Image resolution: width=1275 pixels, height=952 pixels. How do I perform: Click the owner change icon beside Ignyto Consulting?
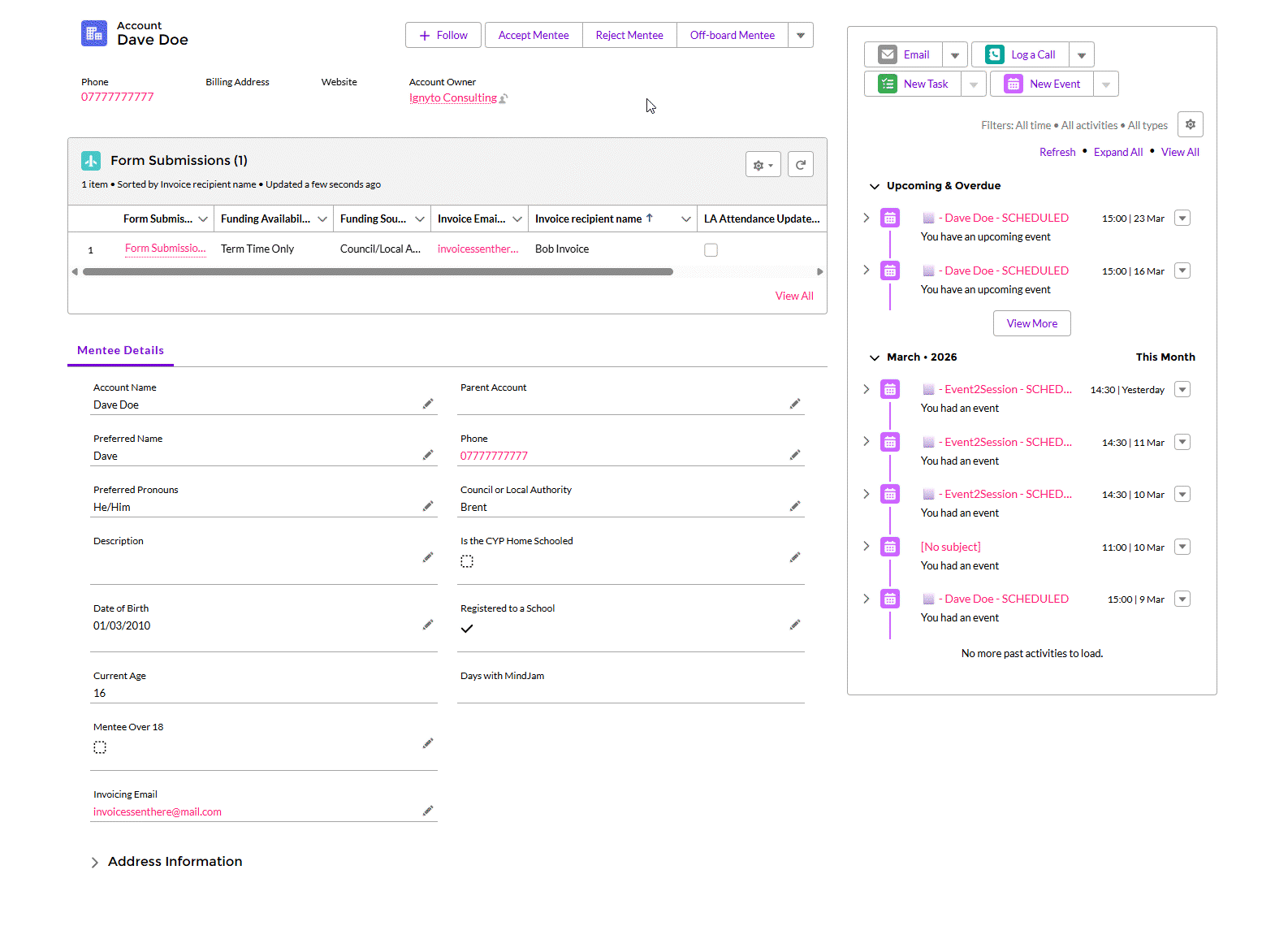coord(504,98)
